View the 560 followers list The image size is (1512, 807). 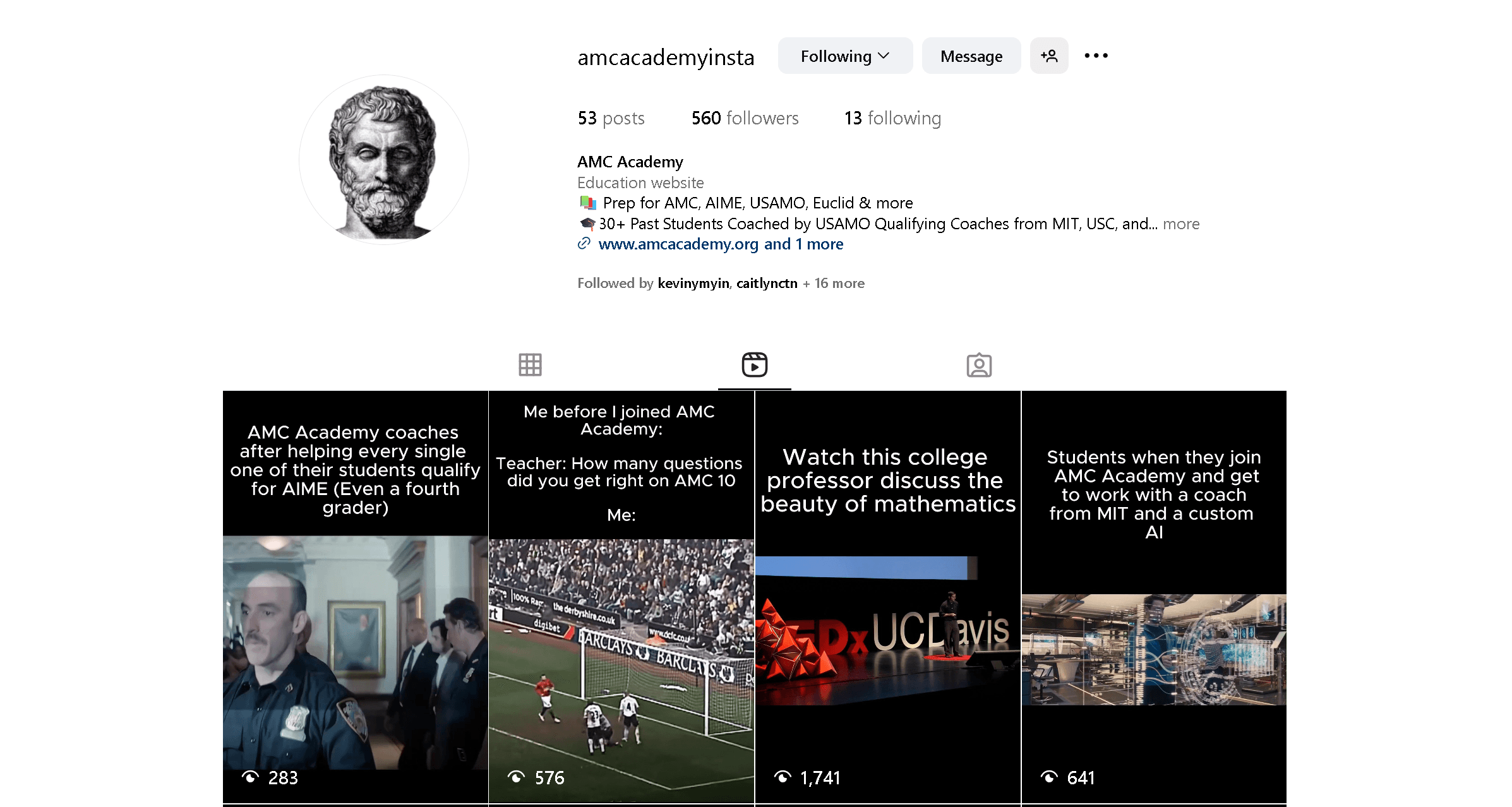pos(745,118)
